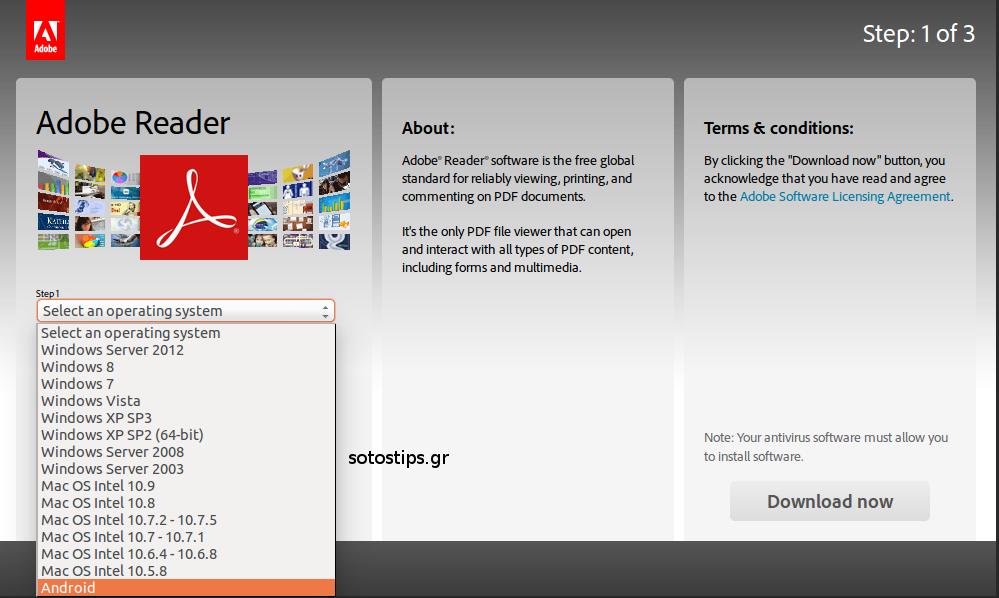Image resolution: width=999 pixels, height=598 pixels.
Task: Click the dropdown stepper arrows beside the selector
Action: (x=327, y=311)
